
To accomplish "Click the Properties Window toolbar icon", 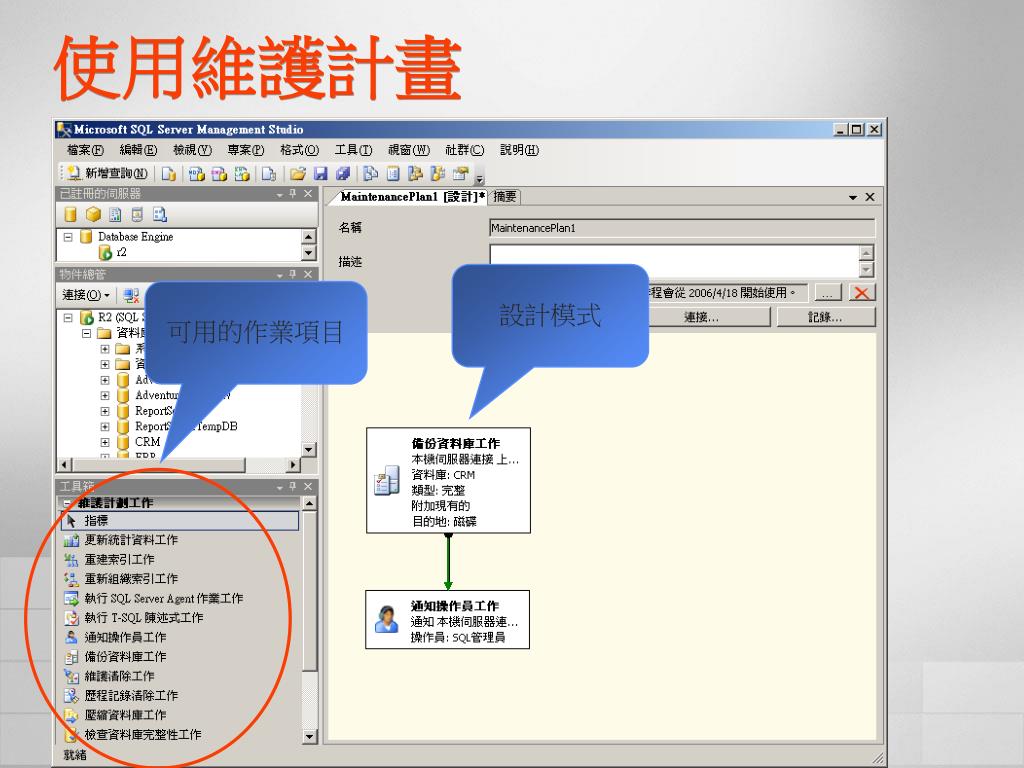I will pos(460,174).
